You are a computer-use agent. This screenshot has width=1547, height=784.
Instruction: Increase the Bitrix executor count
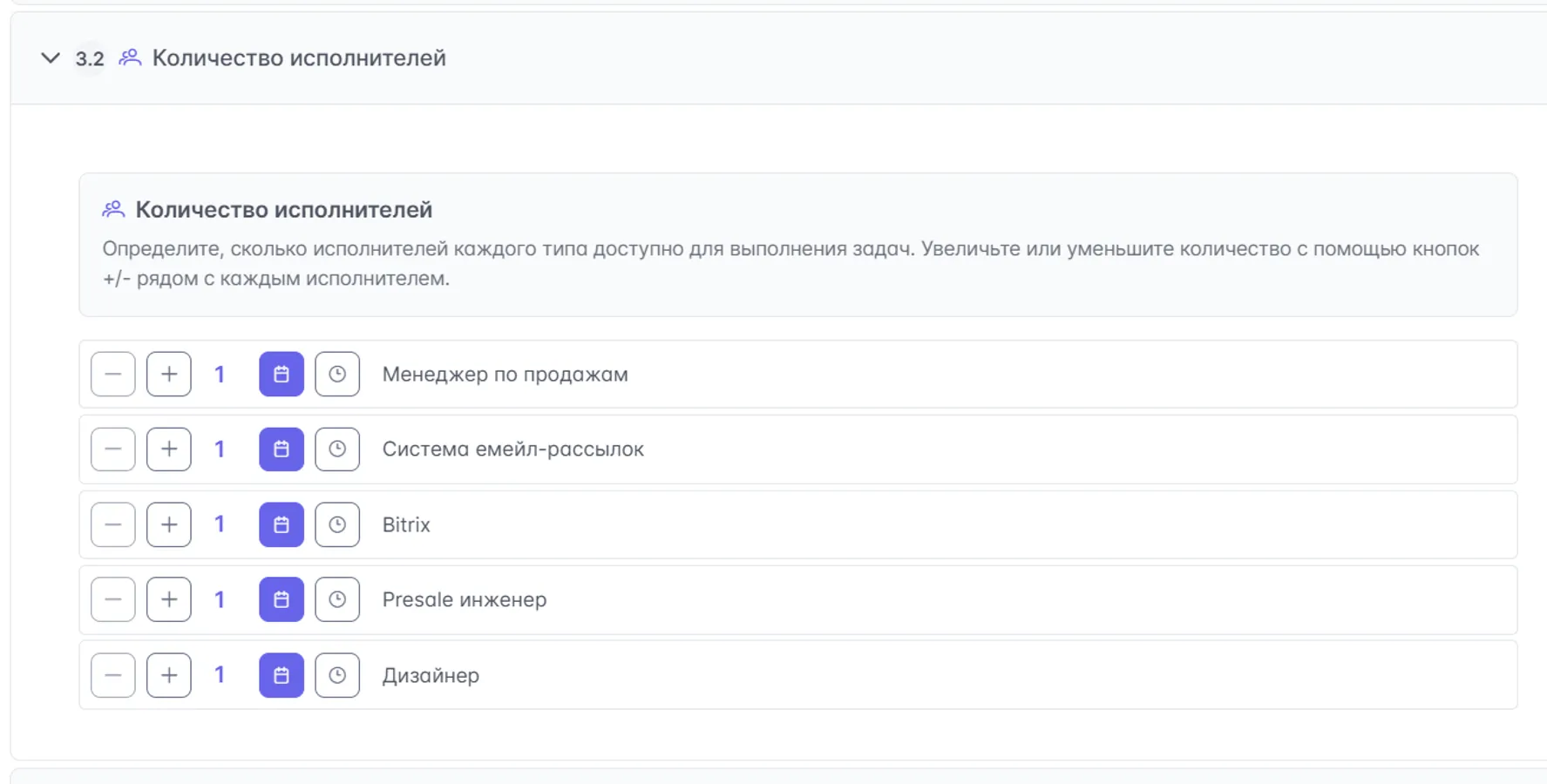pyautogui.click(x=168, y=524)
